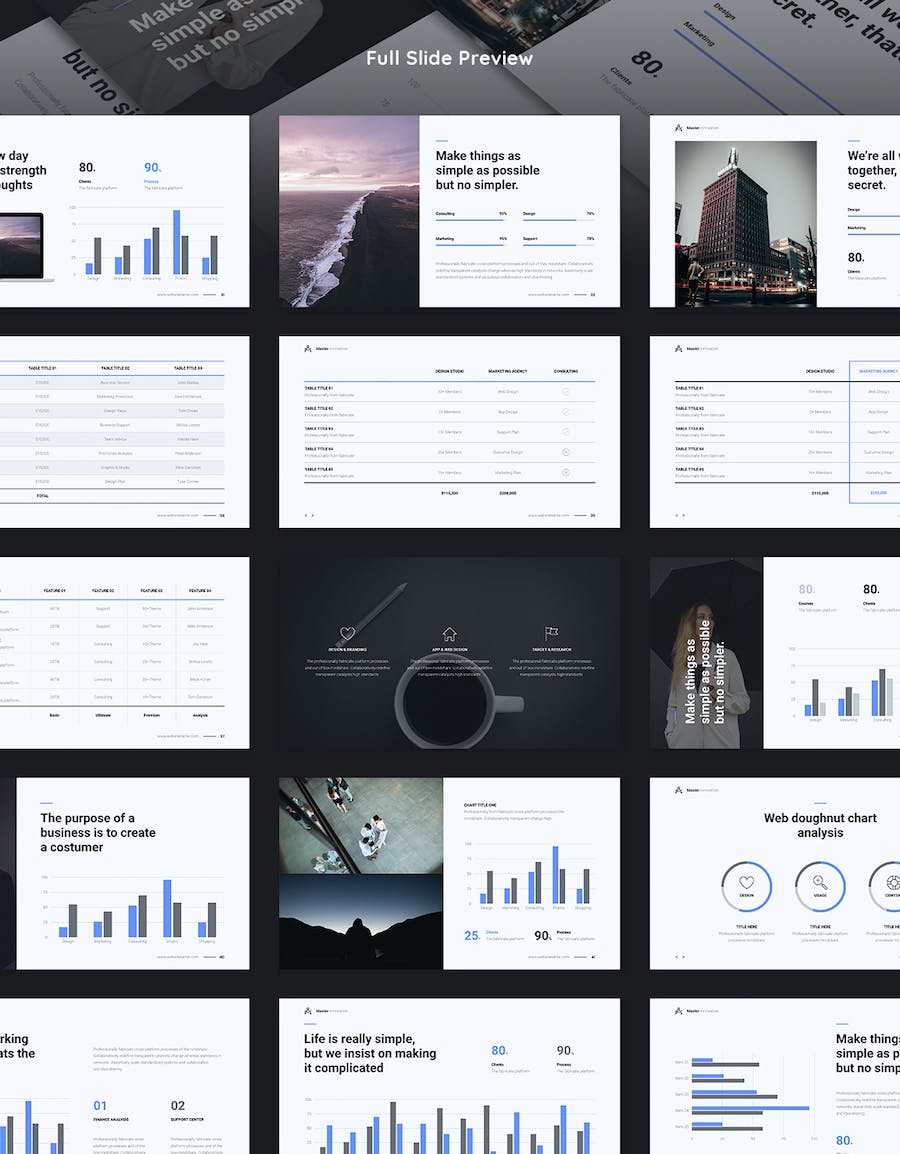Toggle the Consulting circle for Table Title 05
900x1154 pixels.
pos(566,472)
